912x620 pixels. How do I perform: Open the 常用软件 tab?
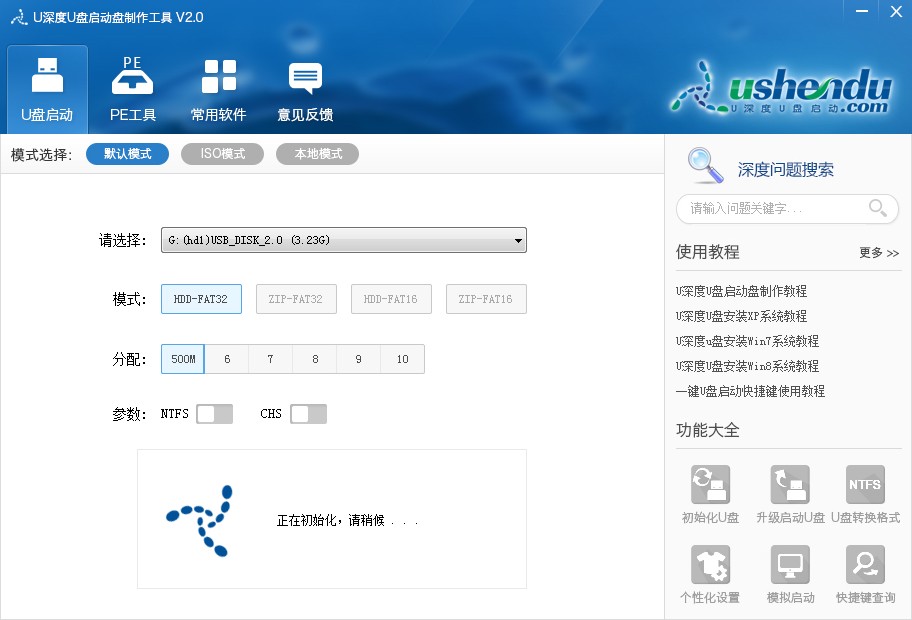[x=219, y=90]
